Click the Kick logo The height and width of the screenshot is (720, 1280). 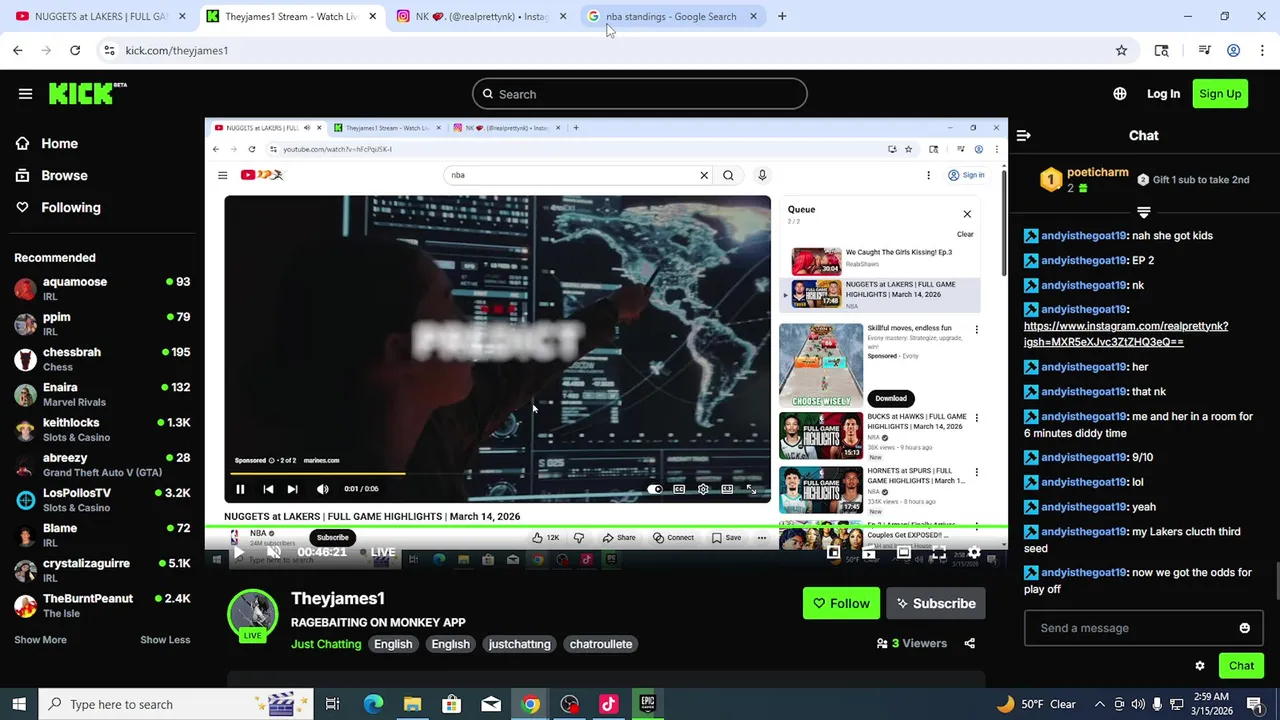87,93
